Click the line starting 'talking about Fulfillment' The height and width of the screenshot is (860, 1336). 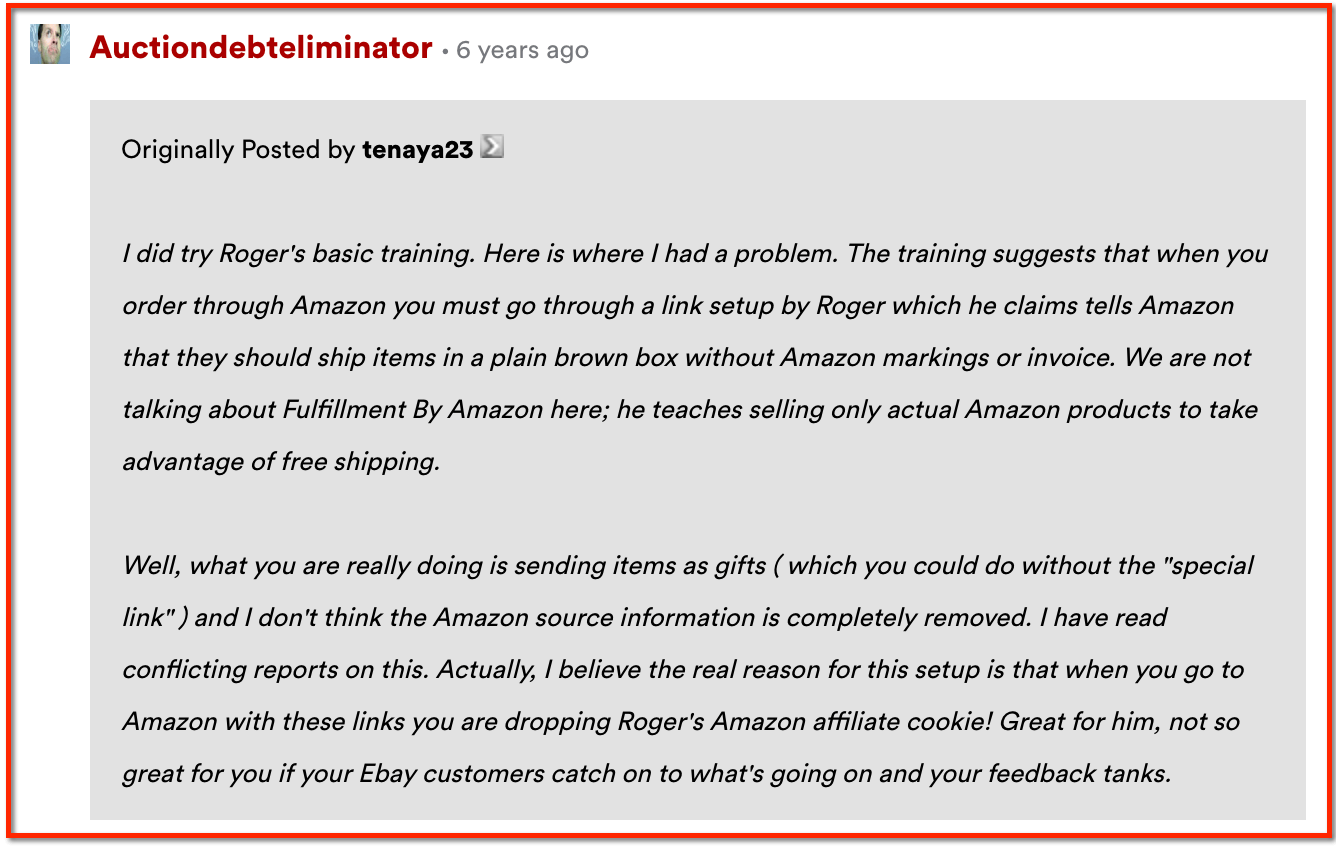690,409
